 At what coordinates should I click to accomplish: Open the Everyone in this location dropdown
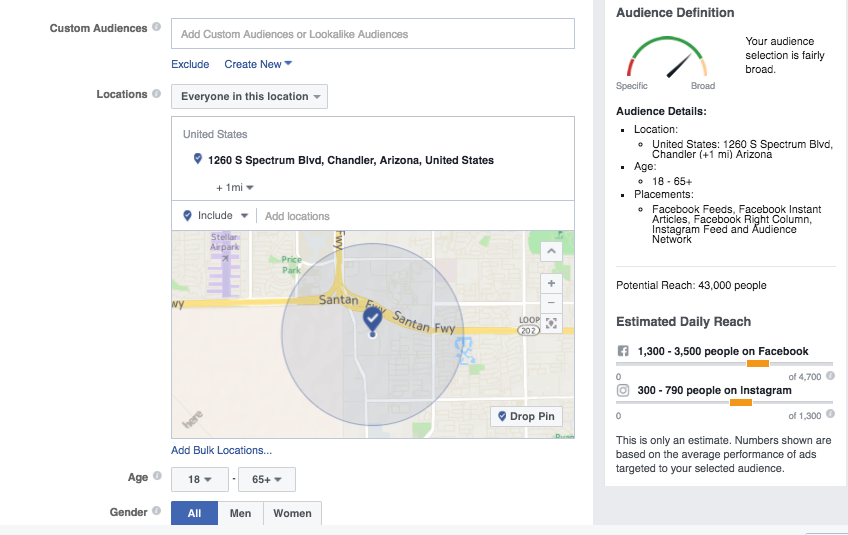point(249,96)
